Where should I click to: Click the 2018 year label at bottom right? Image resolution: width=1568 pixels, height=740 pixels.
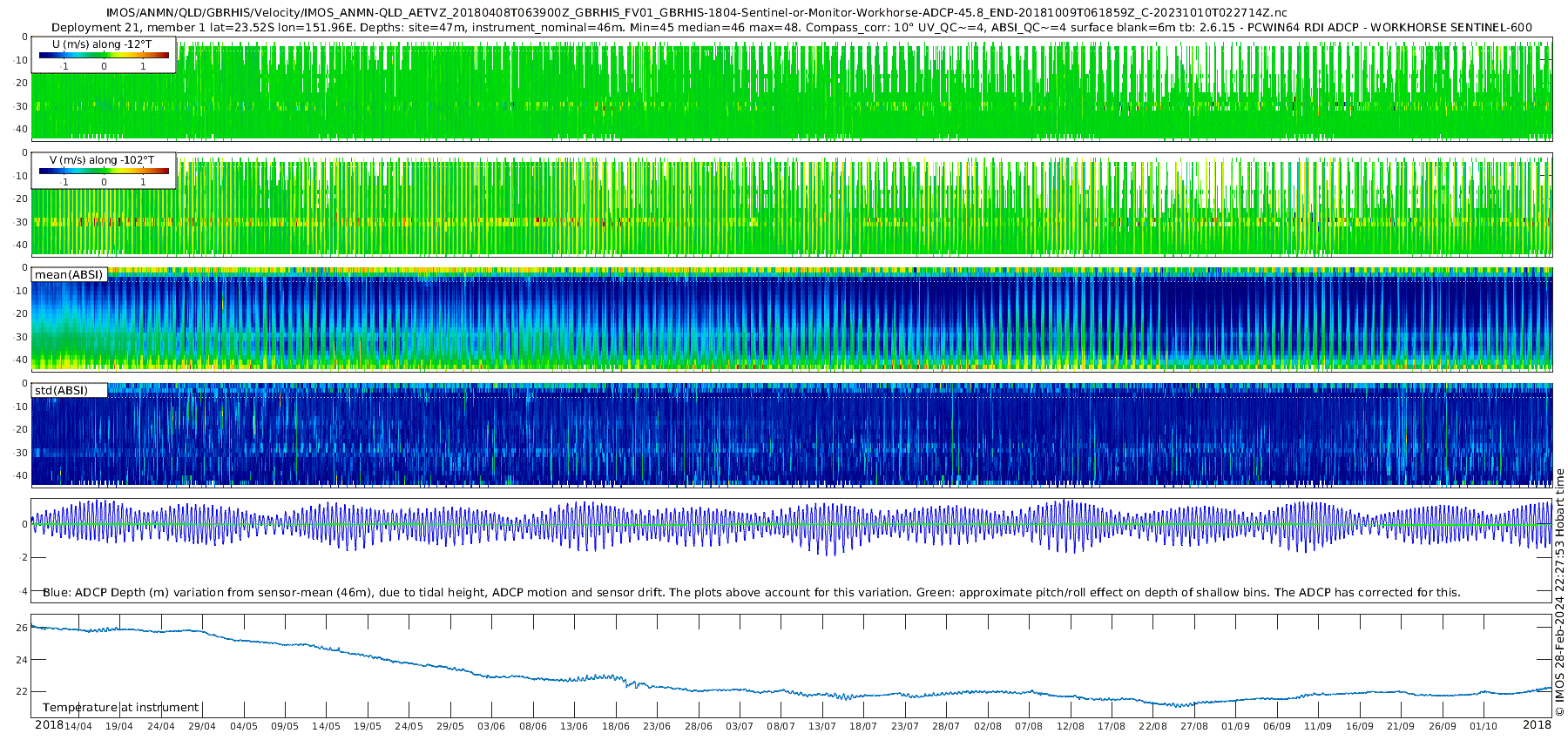(1537, 725)
